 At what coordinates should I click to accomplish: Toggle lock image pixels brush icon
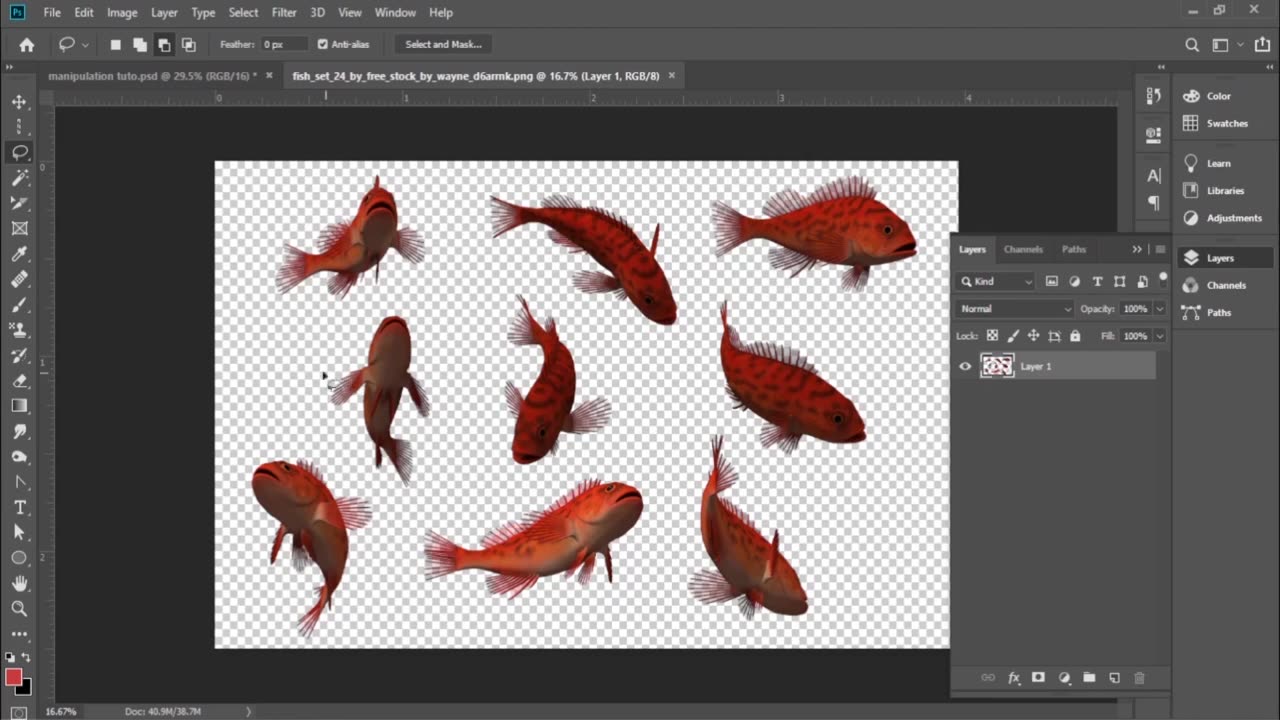coord(1013,336)
